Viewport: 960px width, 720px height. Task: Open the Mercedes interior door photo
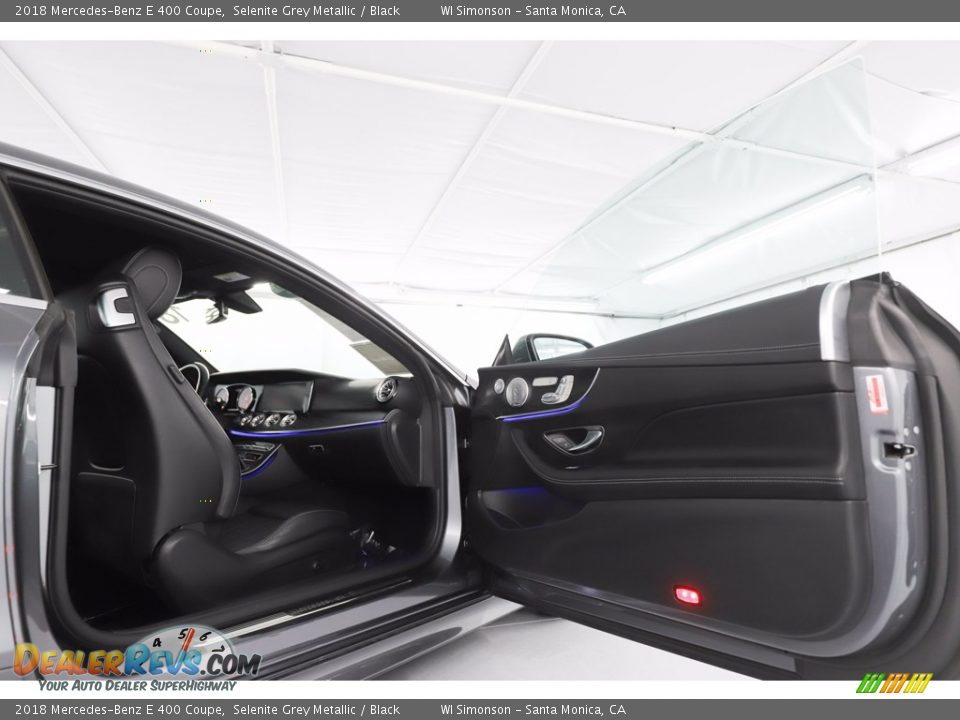tap(480, 360)
